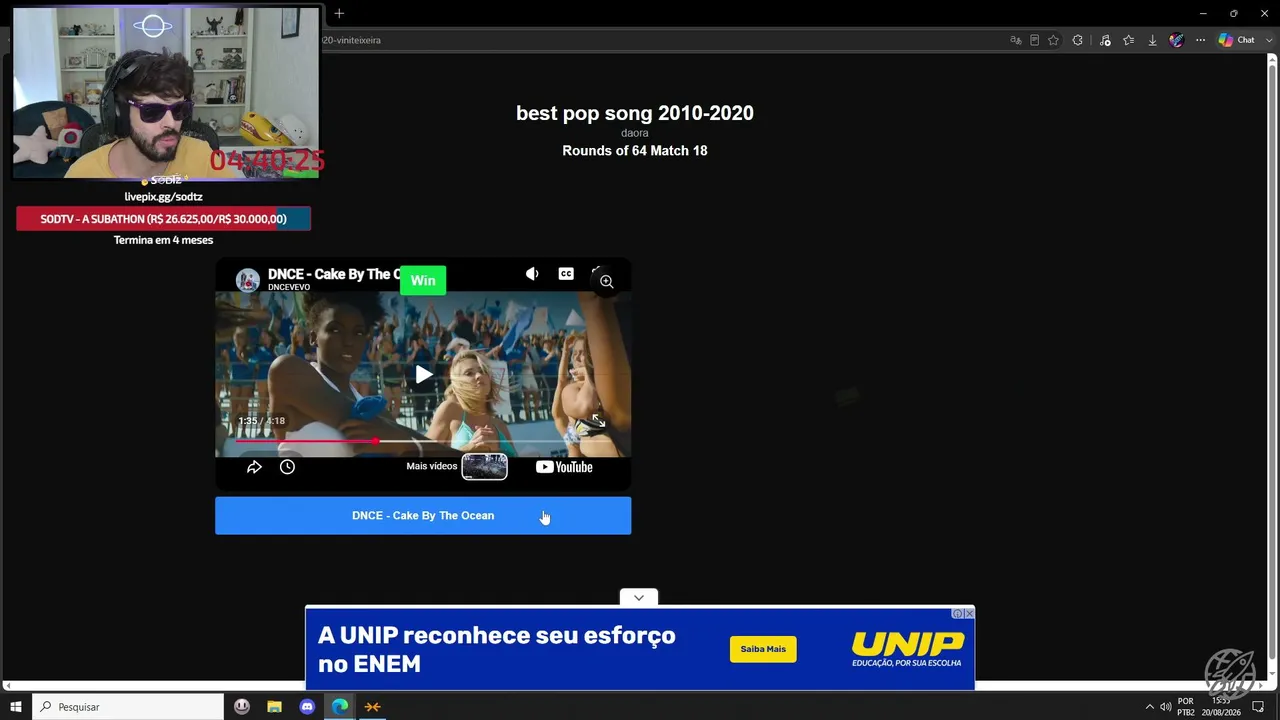Click the DNCEVEVO channel name

289,287
